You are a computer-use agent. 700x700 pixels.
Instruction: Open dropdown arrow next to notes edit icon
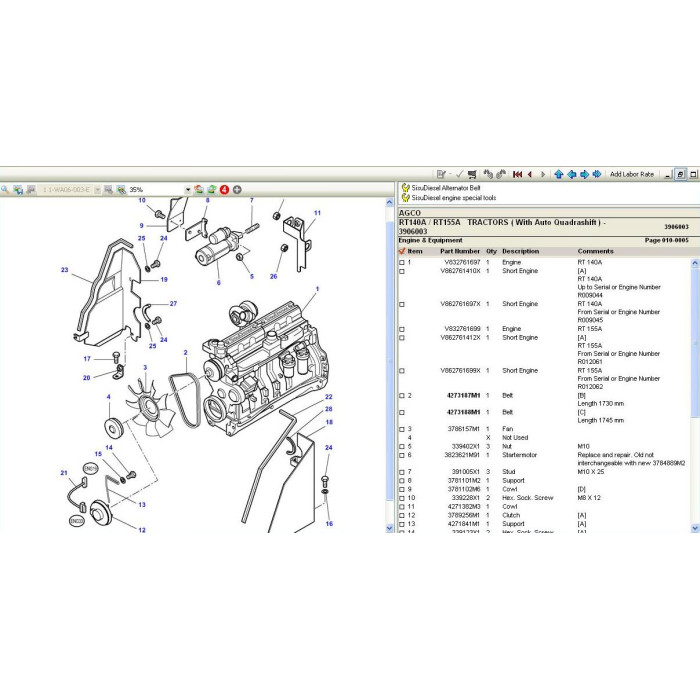(x=450, y=174)
